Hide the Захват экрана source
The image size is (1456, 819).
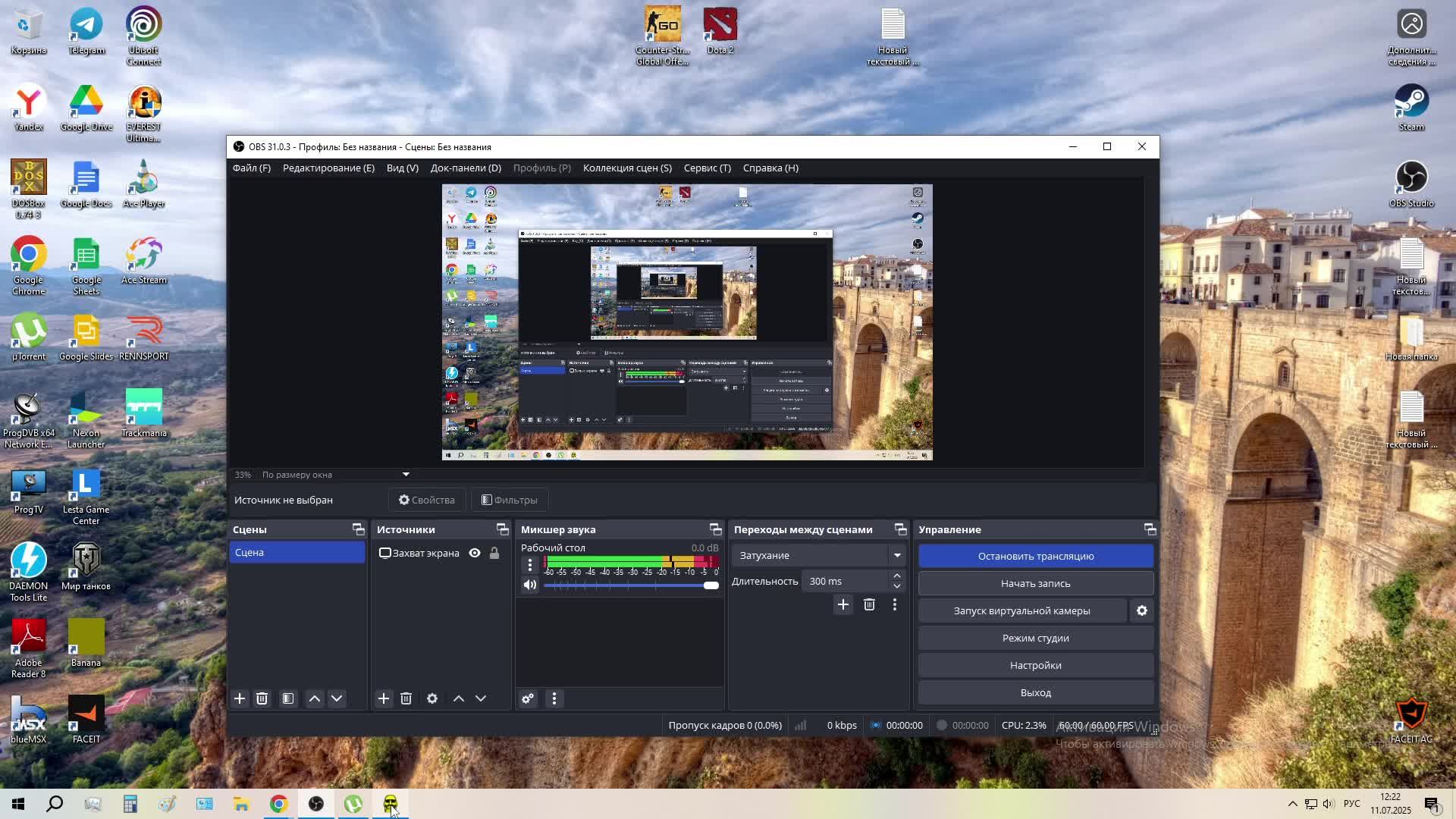pyautogui.click(x=475, y=553)
